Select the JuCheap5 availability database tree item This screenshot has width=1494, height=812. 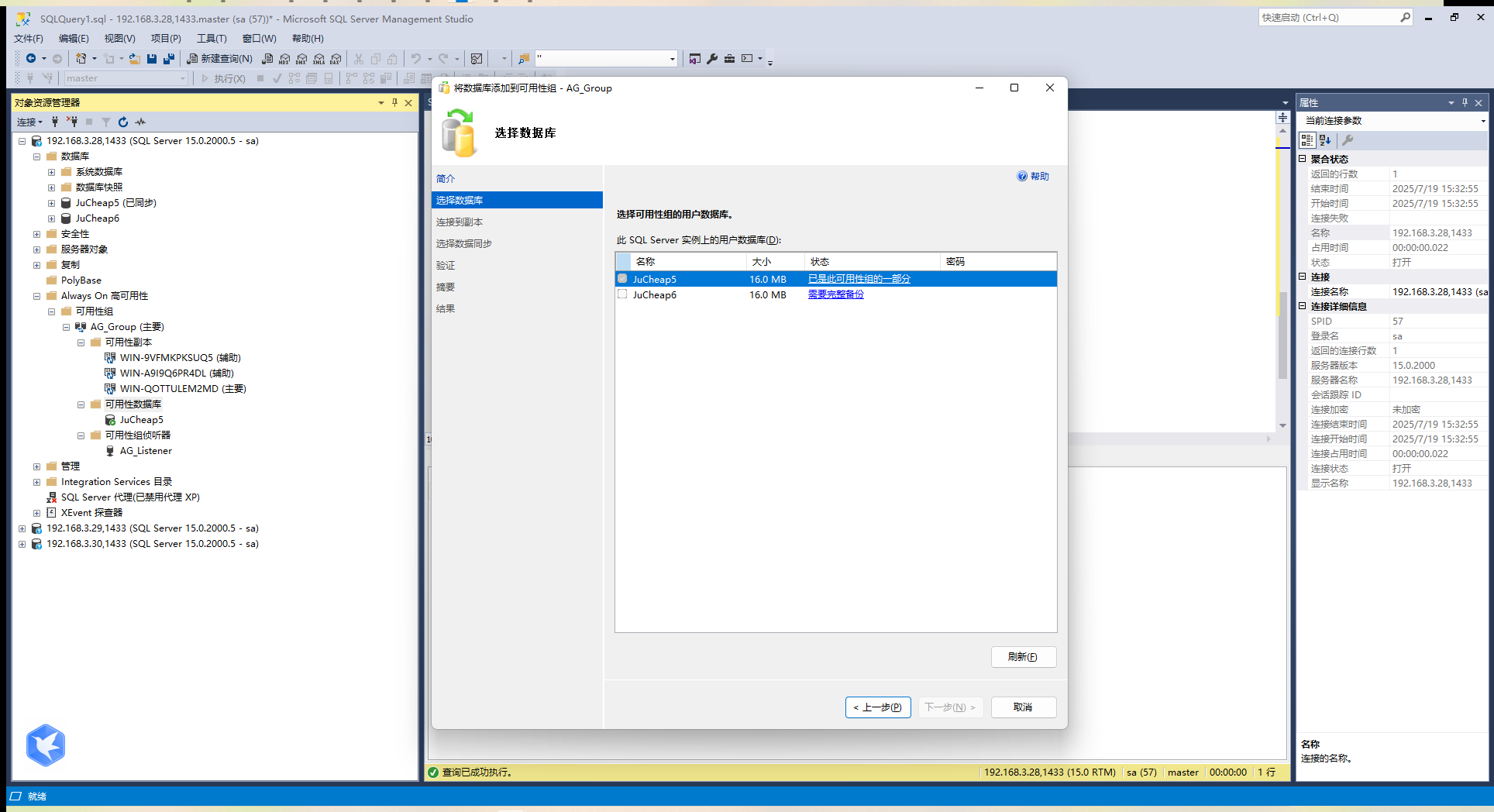click(x=141, y=420)
